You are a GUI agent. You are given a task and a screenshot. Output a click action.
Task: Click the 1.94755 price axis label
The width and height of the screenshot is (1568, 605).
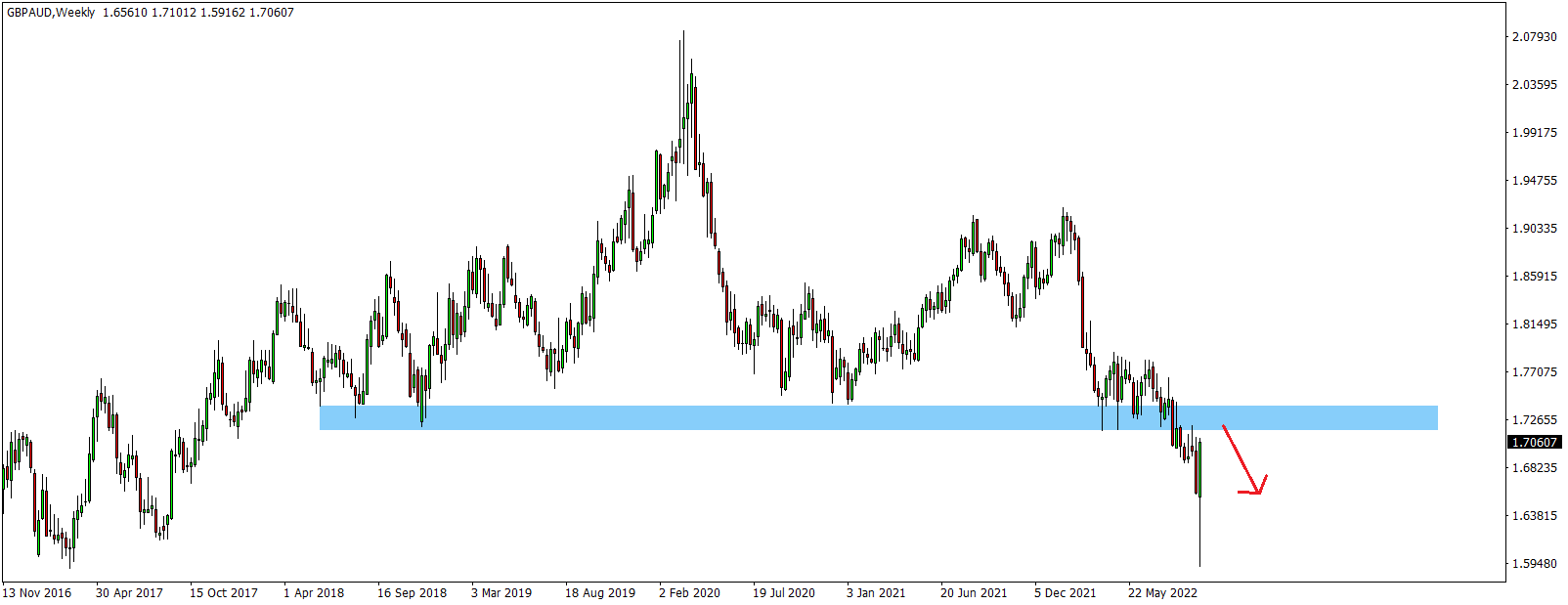point(1535,181)
